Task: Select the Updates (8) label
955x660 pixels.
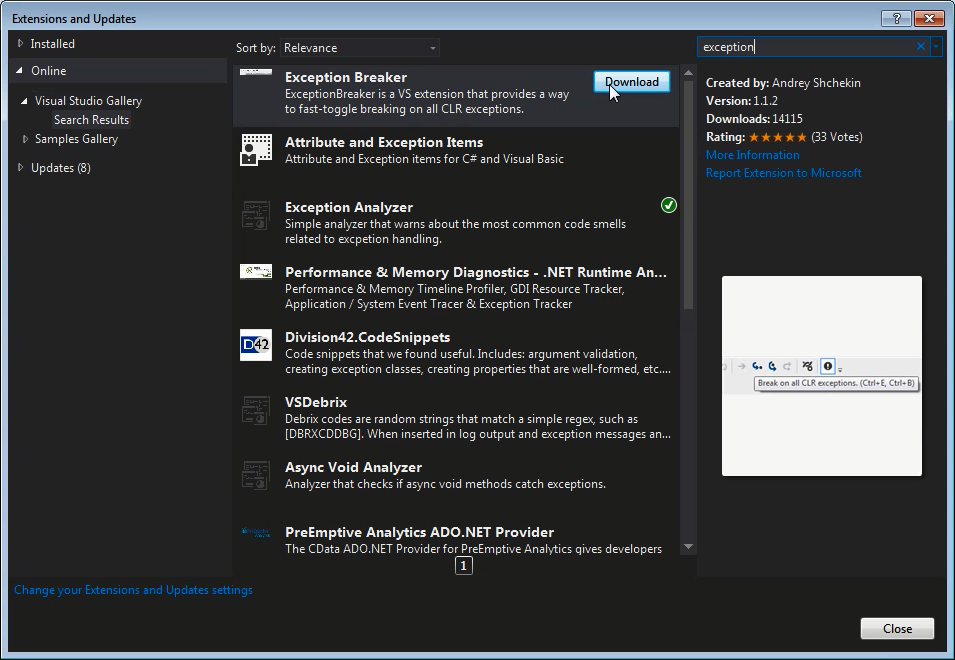Action: coord(61,167)
